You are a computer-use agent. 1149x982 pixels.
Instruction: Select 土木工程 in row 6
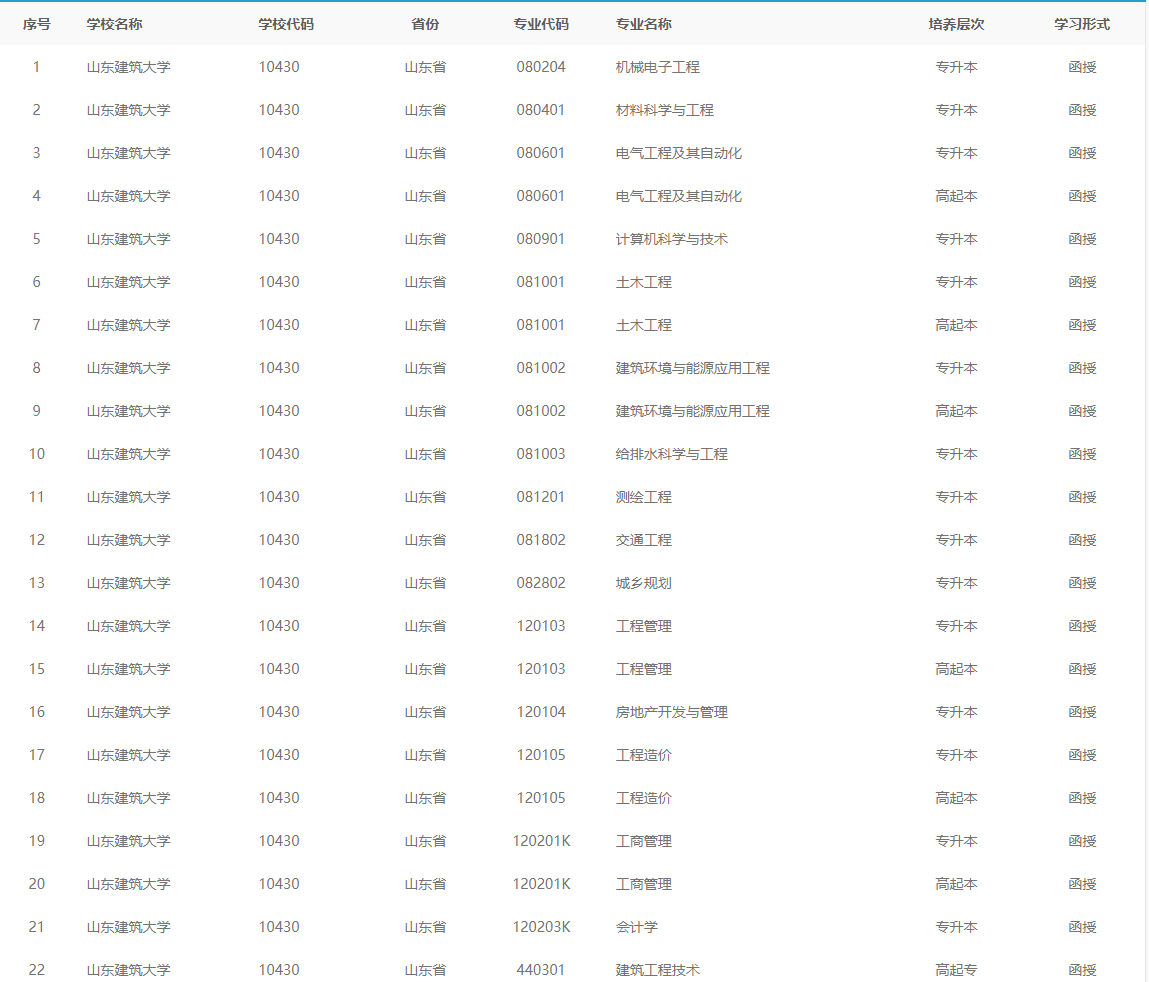click(643, 282)
